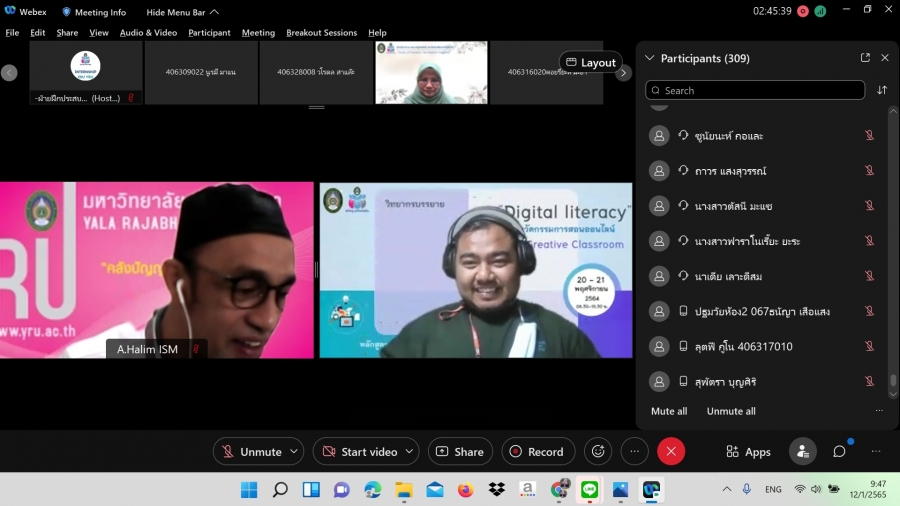This screenshot has width=900, height=506.
Task: Open the chat panel icon
Action: [x=839, y=451]
